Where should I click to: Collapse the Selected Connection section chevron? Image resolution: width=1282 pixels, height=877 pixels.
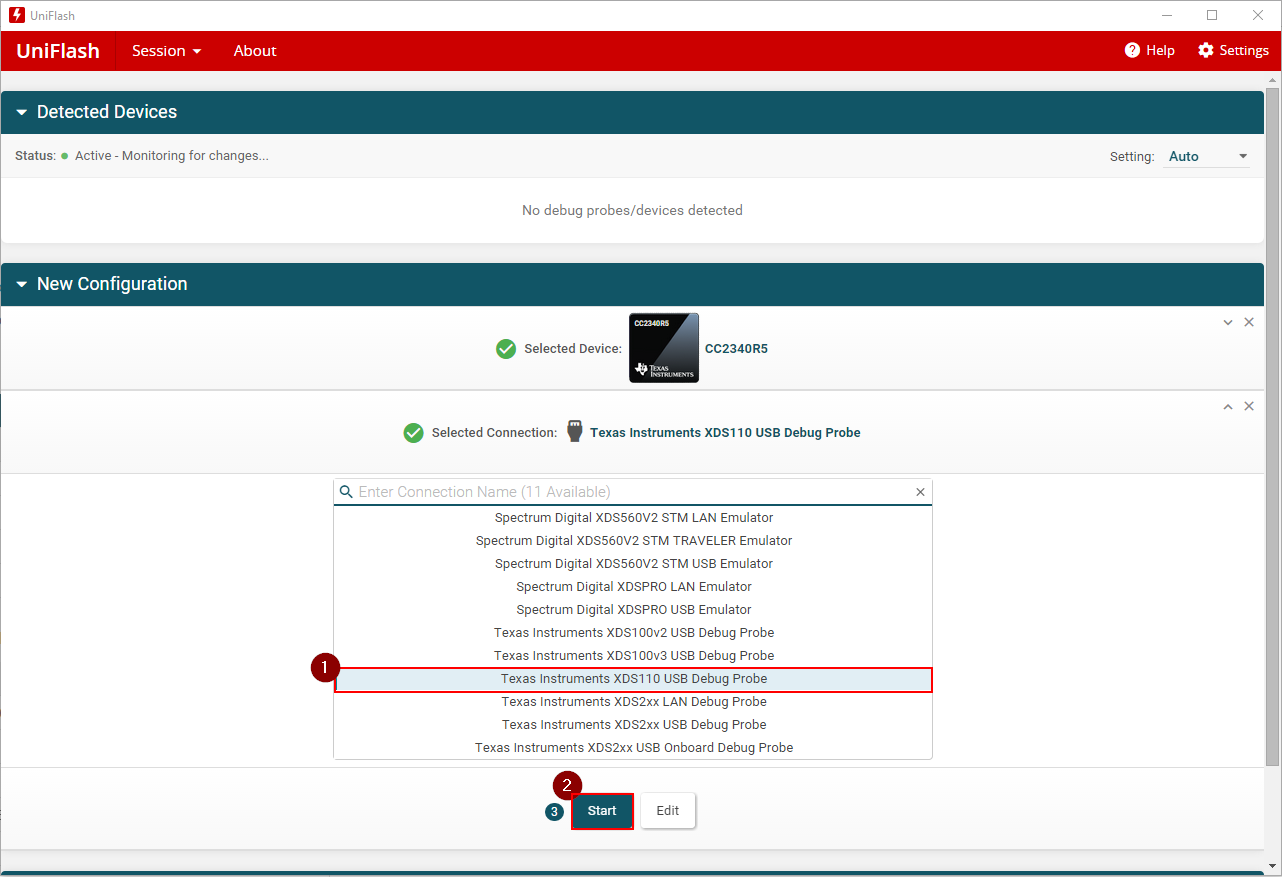pos(1228,407)
